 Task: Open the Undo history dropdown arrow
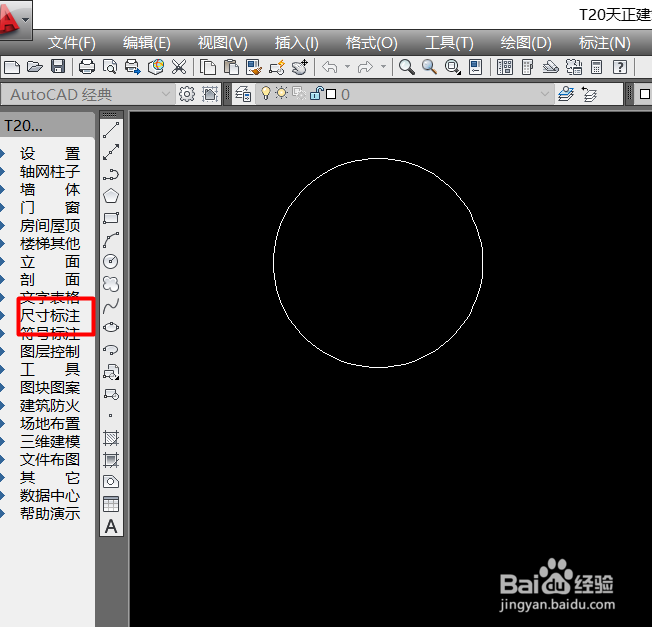point(348,67)
